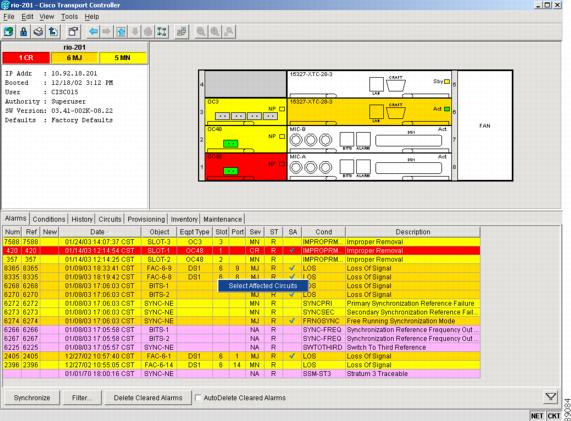Click the Go to network view icon

click(x=162, y=32)
